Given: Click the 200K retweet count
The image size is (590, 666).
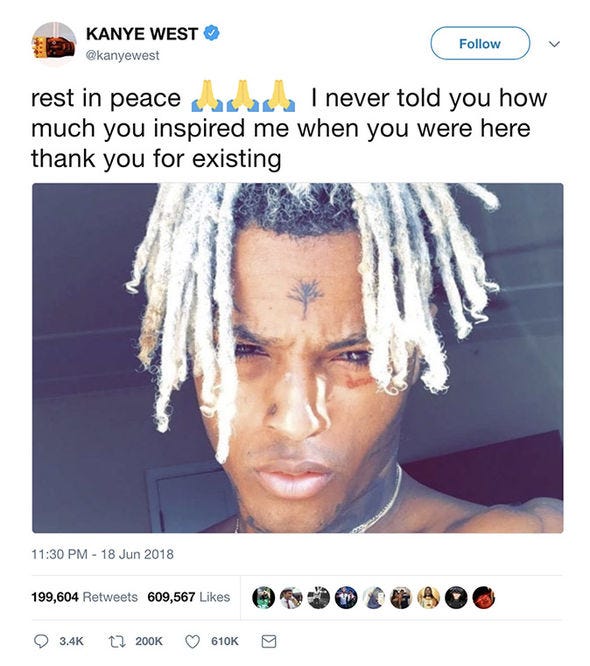Looking at the screenshot, I should (149, 641).
